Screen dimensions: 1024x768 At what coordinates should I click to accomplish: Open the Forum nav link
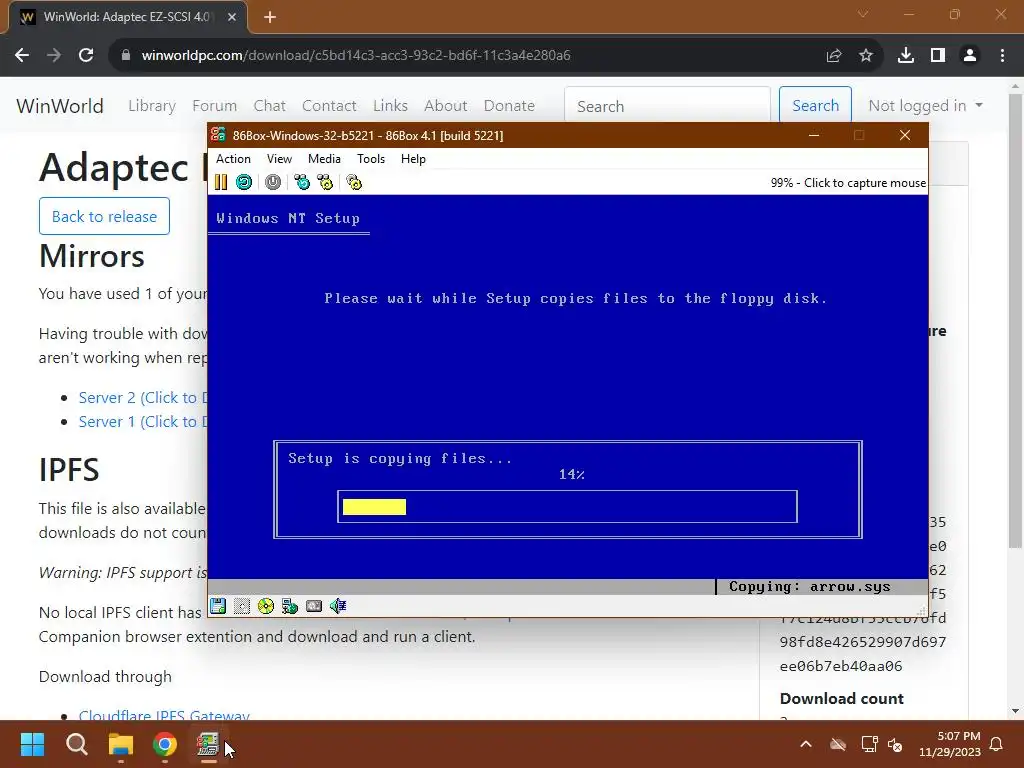click(214, 106)
